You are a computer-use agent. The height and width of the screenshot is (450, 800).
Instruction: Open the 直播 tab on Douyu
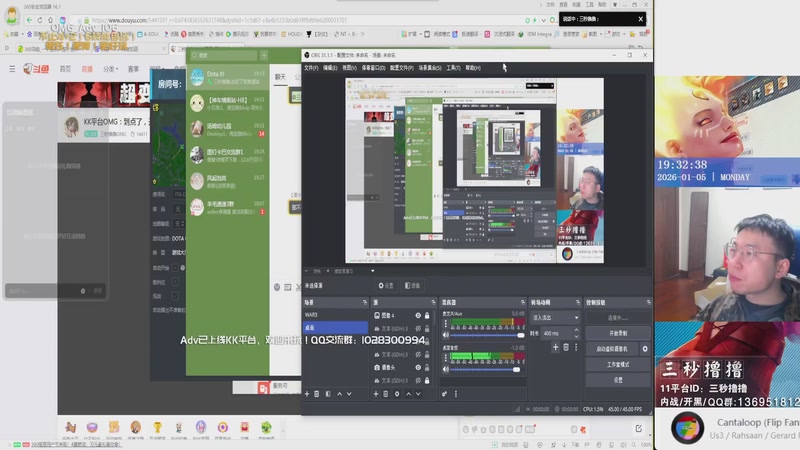click(87, 69)
